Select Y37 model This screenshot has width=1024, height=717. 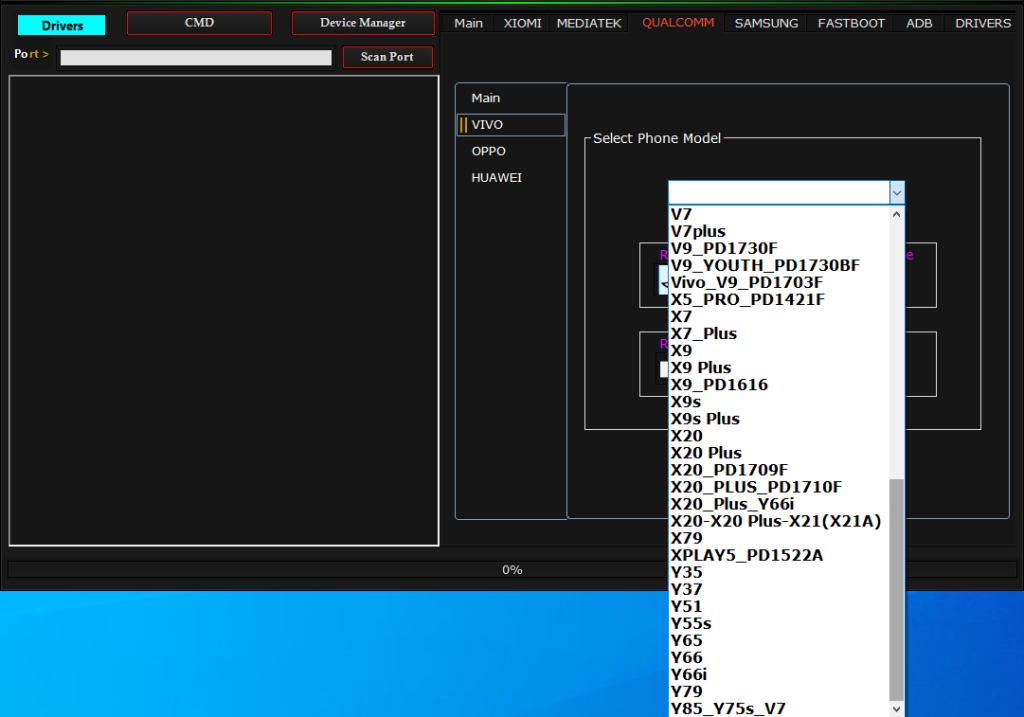[x=779, y=589]
